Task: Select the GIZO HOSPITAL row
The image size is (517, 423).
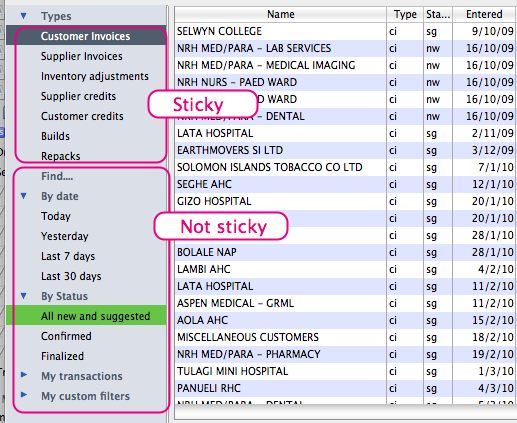Action: 346,201
